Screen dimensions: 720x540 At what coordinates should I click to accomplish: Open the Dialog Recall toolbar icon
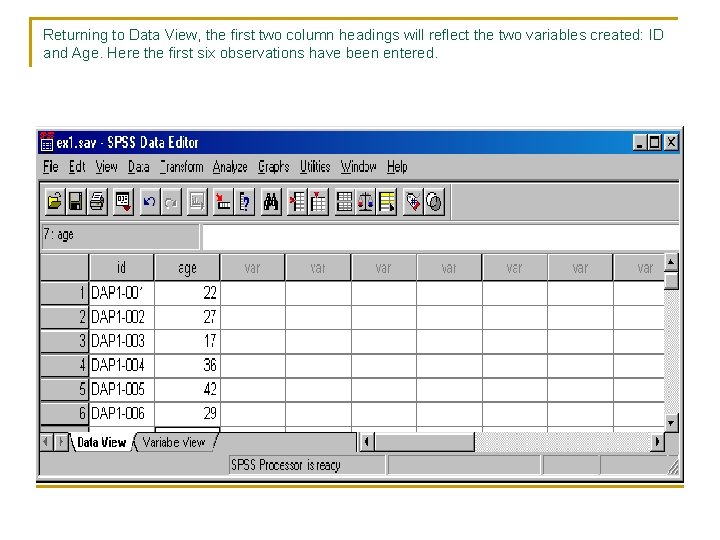point(123,202)
